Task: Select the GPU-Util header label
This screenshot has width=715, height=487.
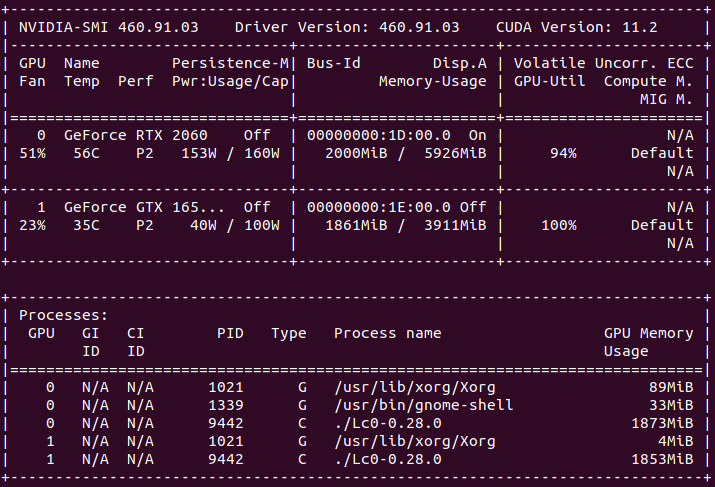Action: (x=549, y=81)
